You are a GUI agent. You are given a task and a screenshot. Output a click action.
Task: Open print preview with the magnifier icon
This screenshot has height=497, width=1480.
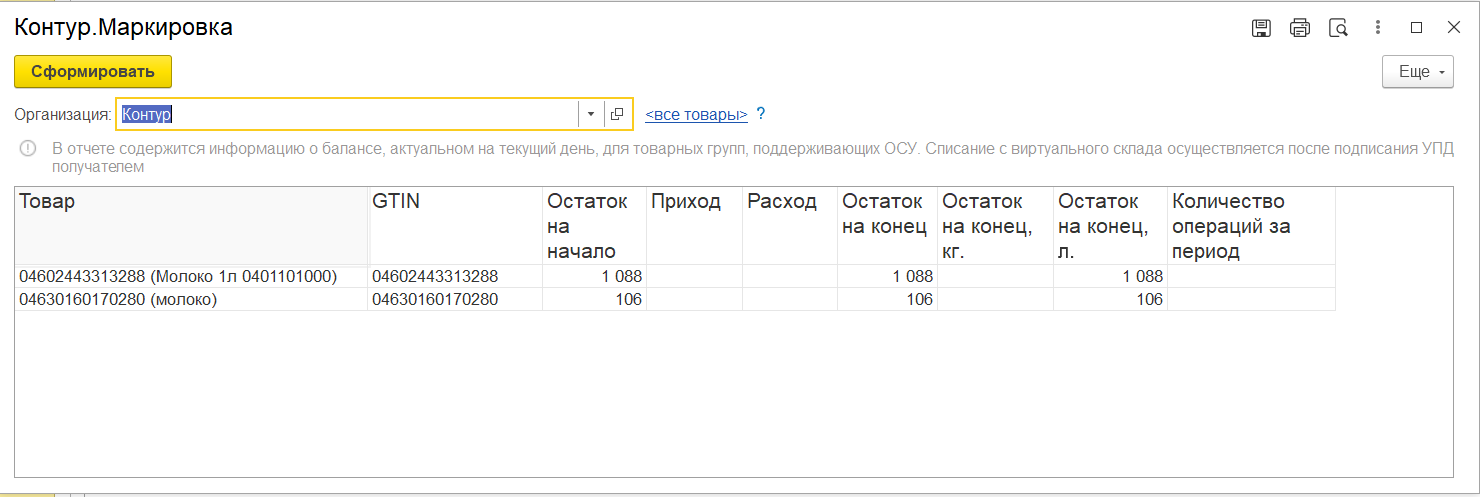(1339, 28)
